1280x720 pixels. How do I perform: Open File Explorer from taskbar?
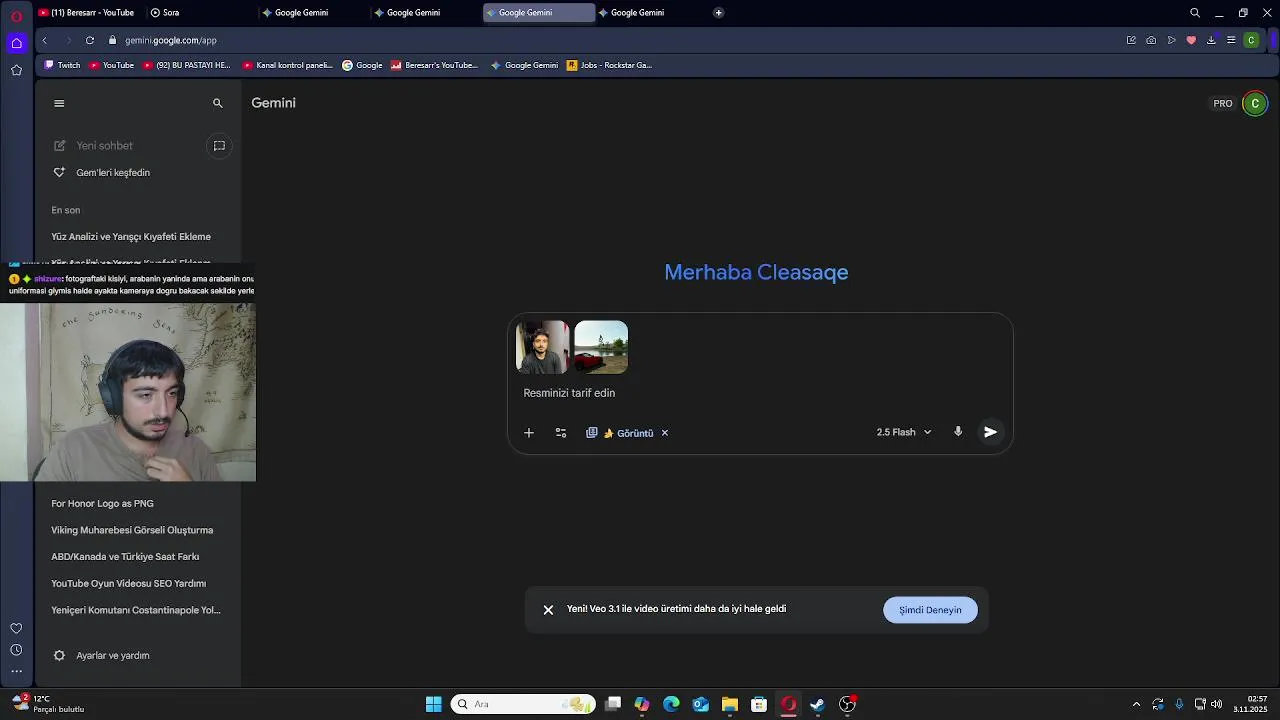tap(730, 704)
